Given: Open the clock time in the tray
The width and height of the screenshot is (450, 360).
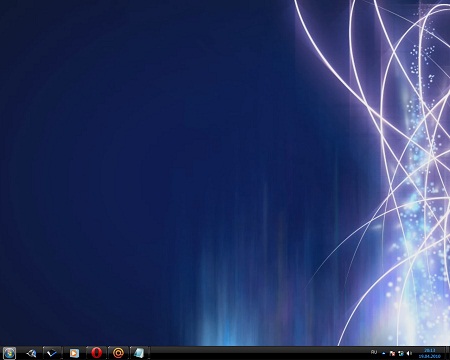Looking at the screenshot, I should click(x=430, y=350).
